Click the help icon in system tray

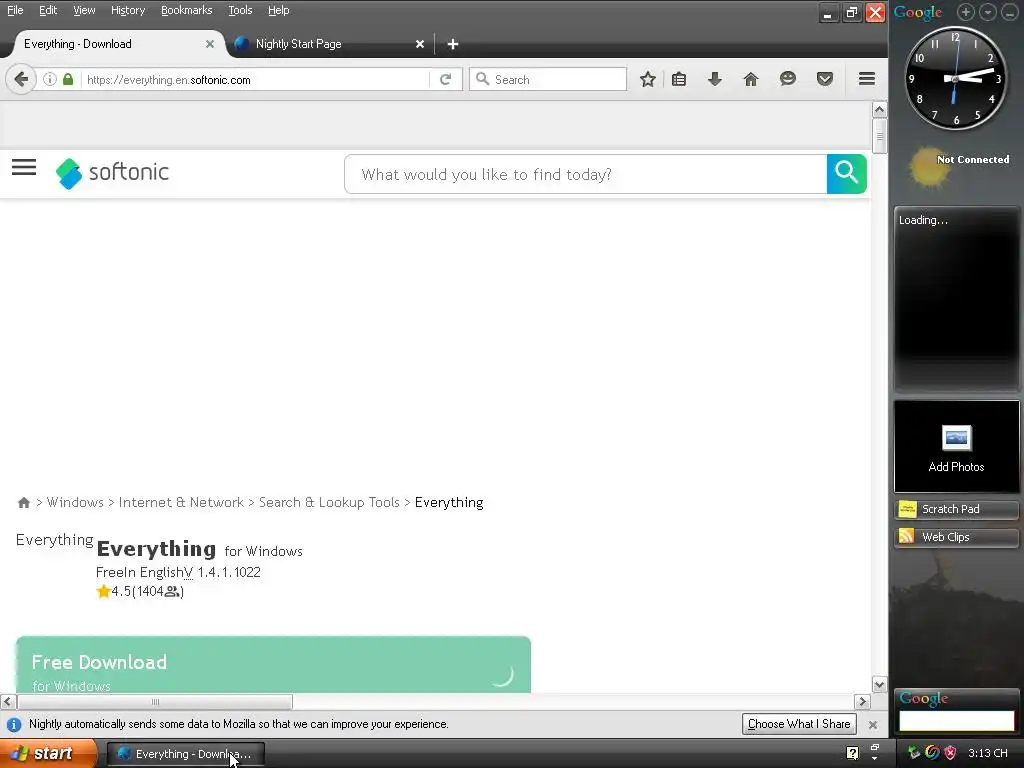click(x=852, y=753)
